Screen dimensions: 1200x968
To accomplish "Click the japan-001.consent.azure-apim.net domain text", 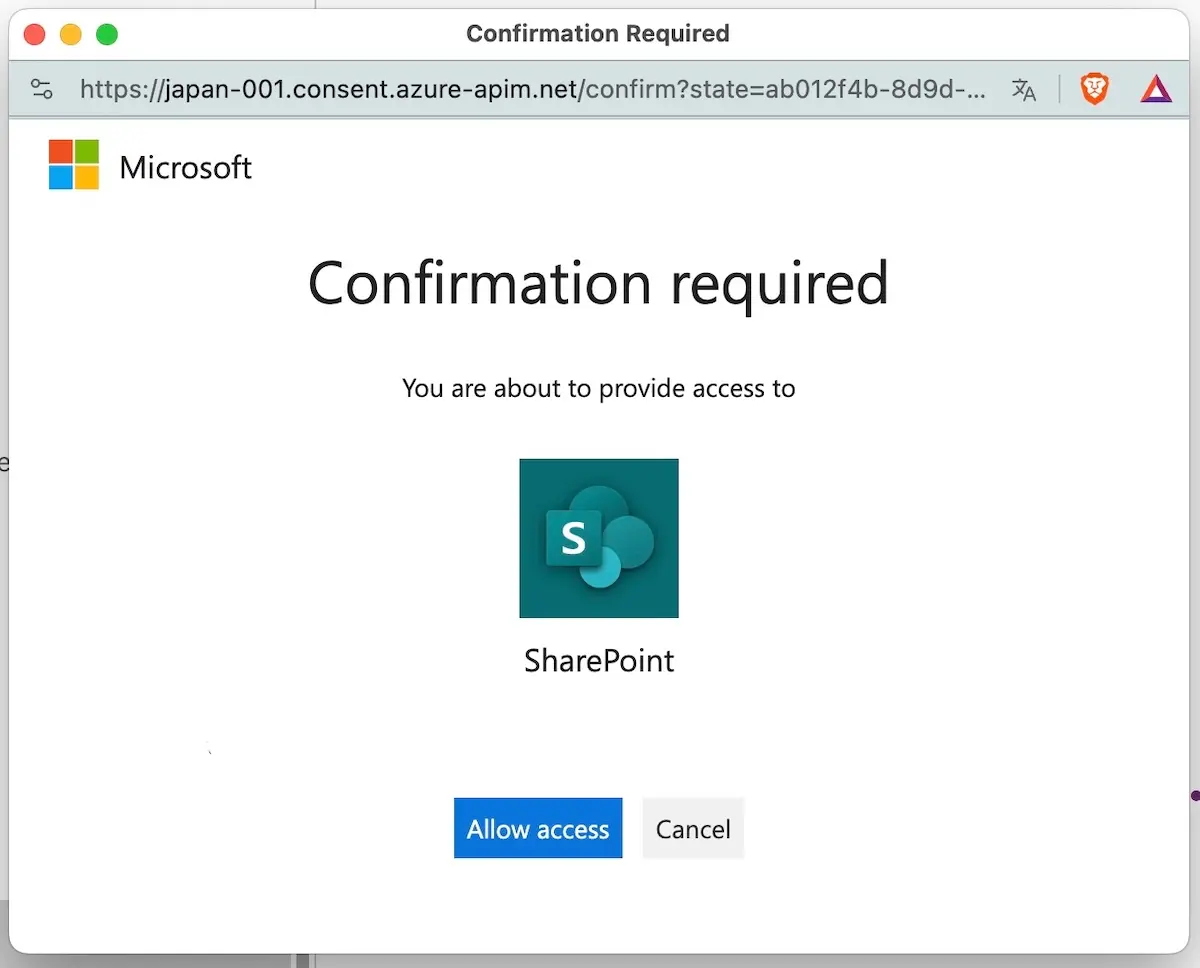I will 328,90.
